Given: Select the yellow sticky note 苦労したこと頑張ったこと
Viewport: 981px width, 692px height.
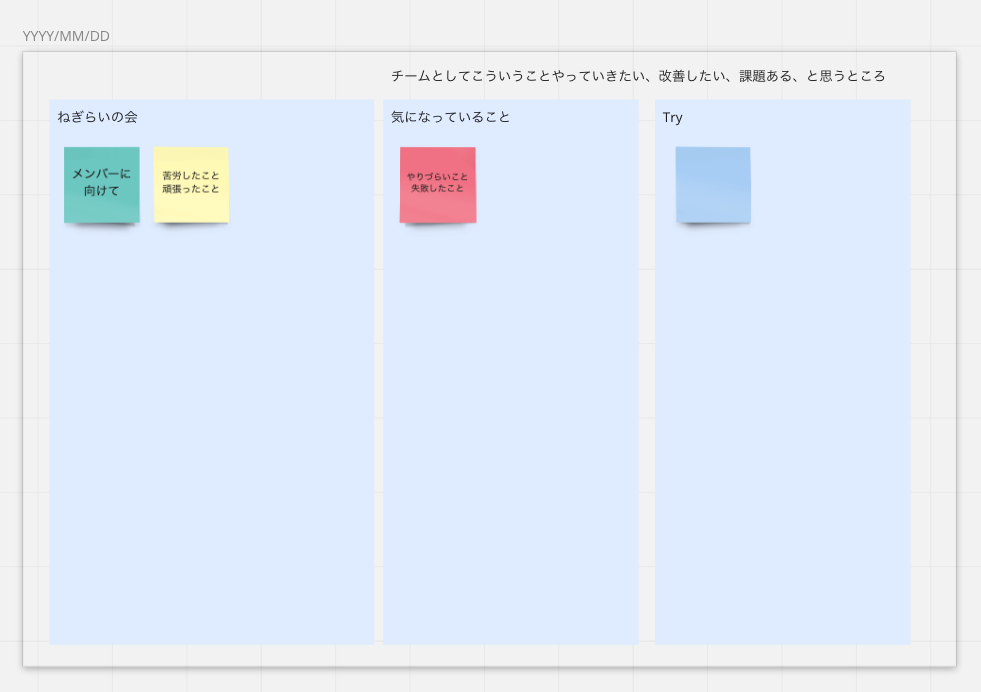Looking at the screenshot, I should click(x=191, y=185).
